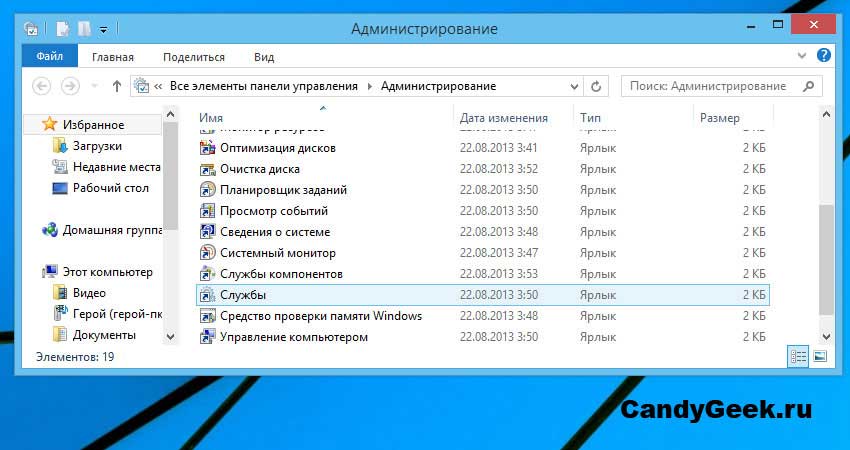Click the breadcrumb arrow after Все элементы панели управления
Screen dimensions: 850x450
point(370,86)
